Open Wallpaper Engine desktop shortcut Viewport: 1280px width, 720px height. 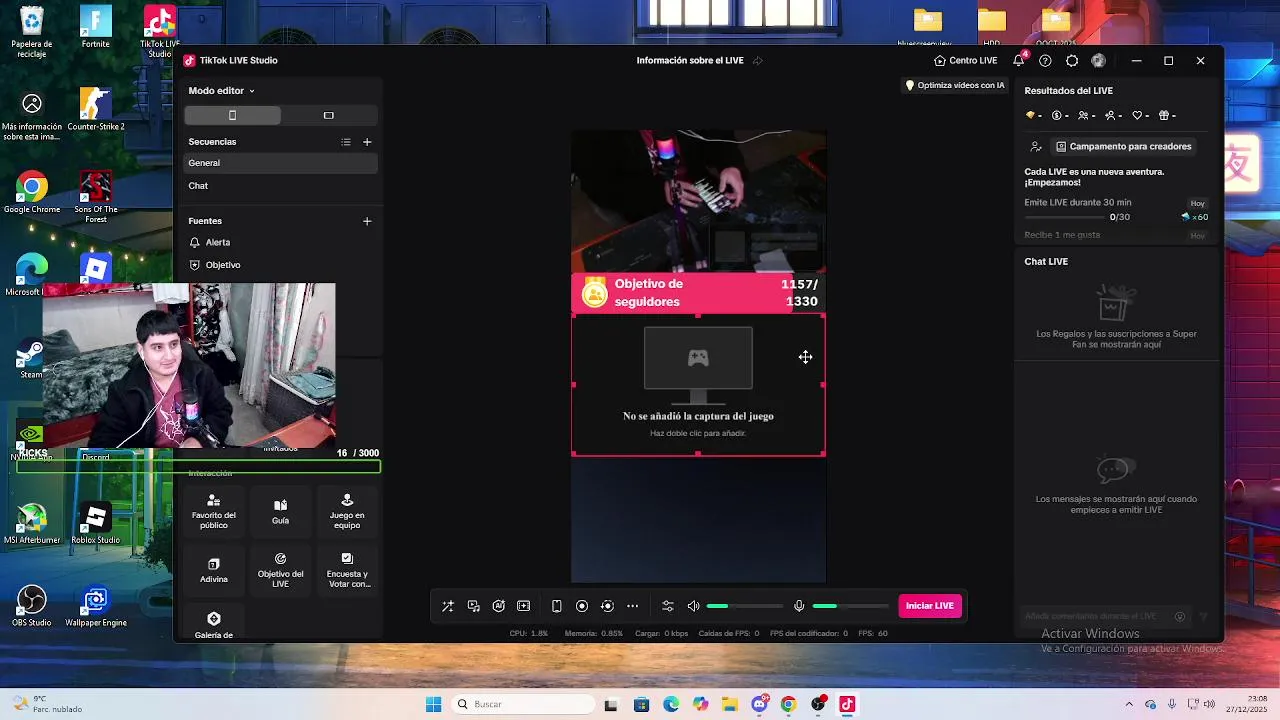coord(96,606)
